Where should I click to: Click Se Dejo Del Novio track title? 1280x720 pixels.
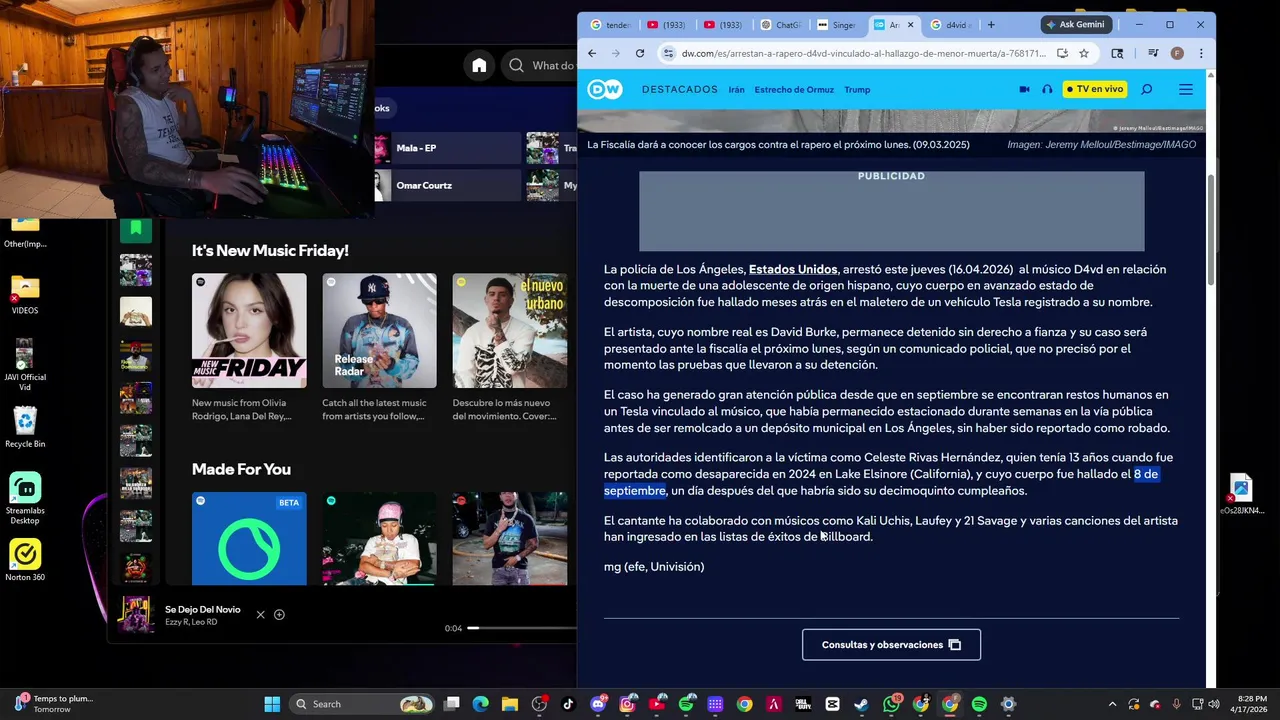(203, 609)
